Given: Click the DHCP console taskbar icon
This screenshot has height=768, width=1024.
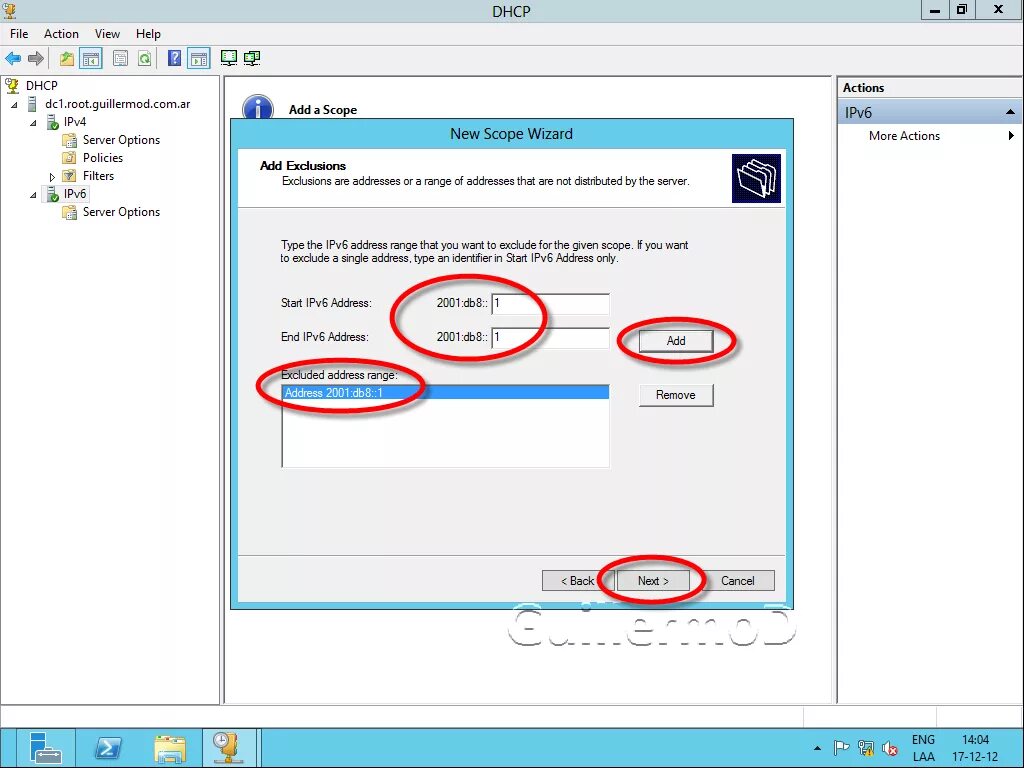Looking at the screenshot, I should [x=227, y=748].
